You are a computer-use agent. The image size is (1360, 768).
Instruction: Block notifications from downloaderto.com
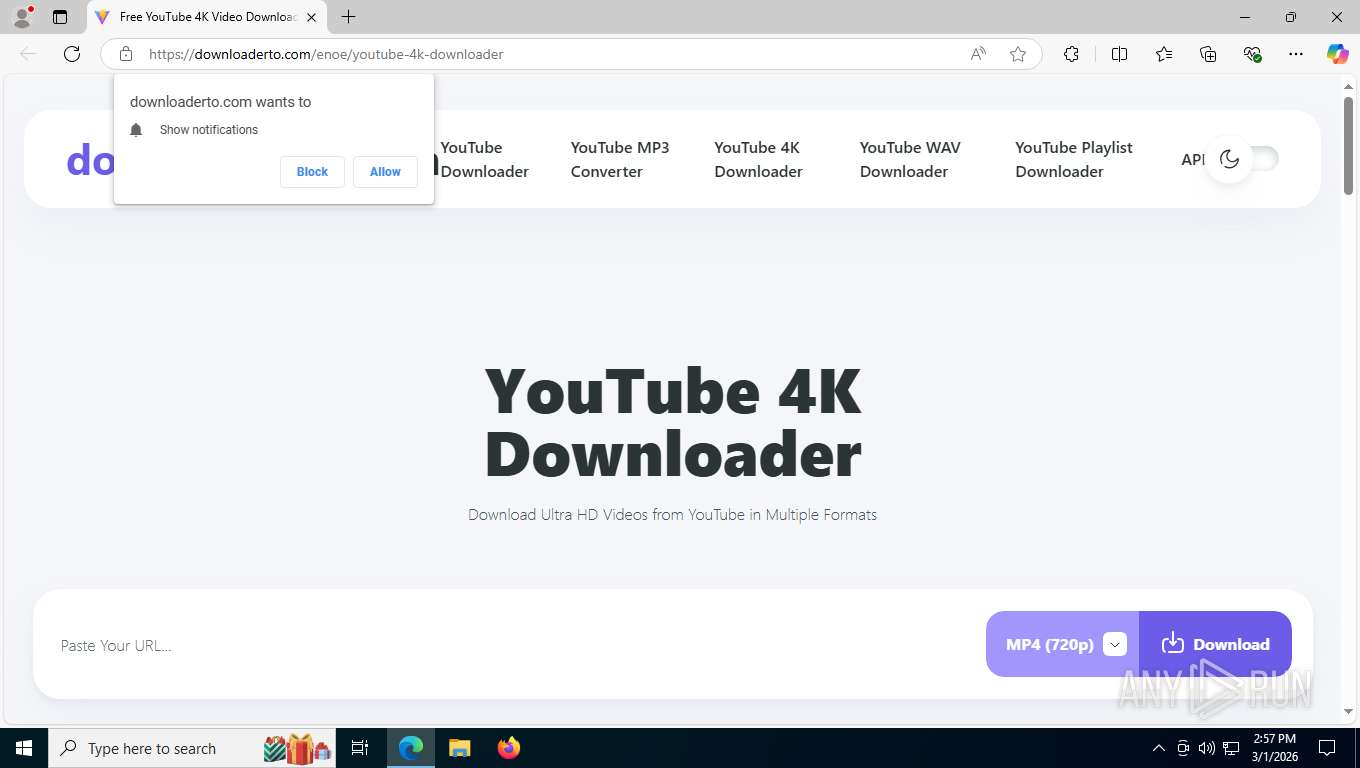pos(312,172)
